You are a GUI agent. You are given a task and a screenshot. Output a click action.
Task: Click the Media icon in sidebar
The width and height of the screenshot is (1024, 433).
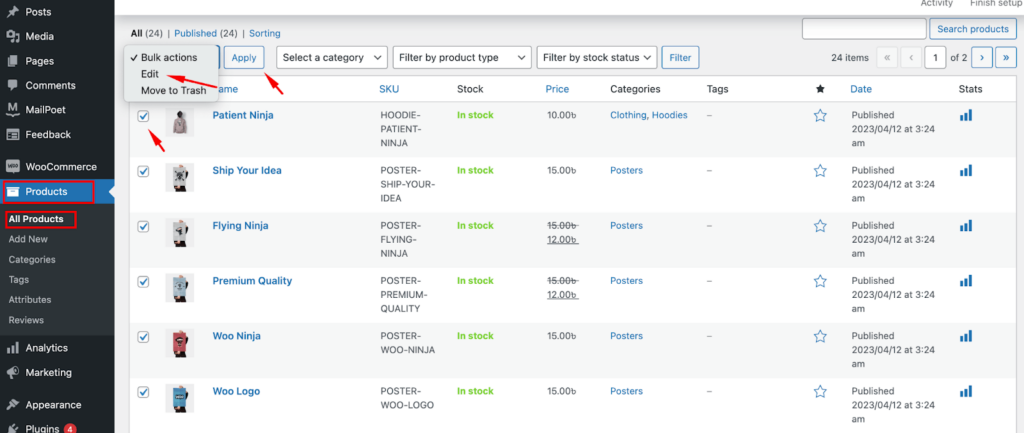(x=12, y=37)
